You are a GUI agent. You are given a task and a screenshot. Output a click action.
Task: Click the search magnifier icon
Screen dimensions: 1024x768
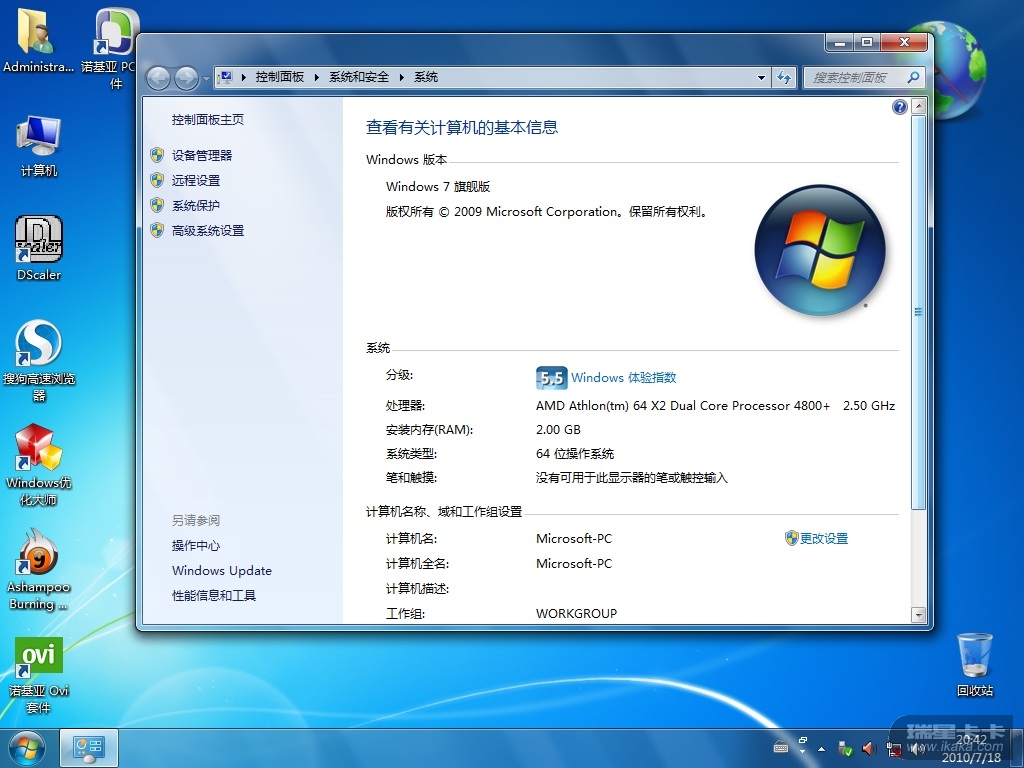913,77
